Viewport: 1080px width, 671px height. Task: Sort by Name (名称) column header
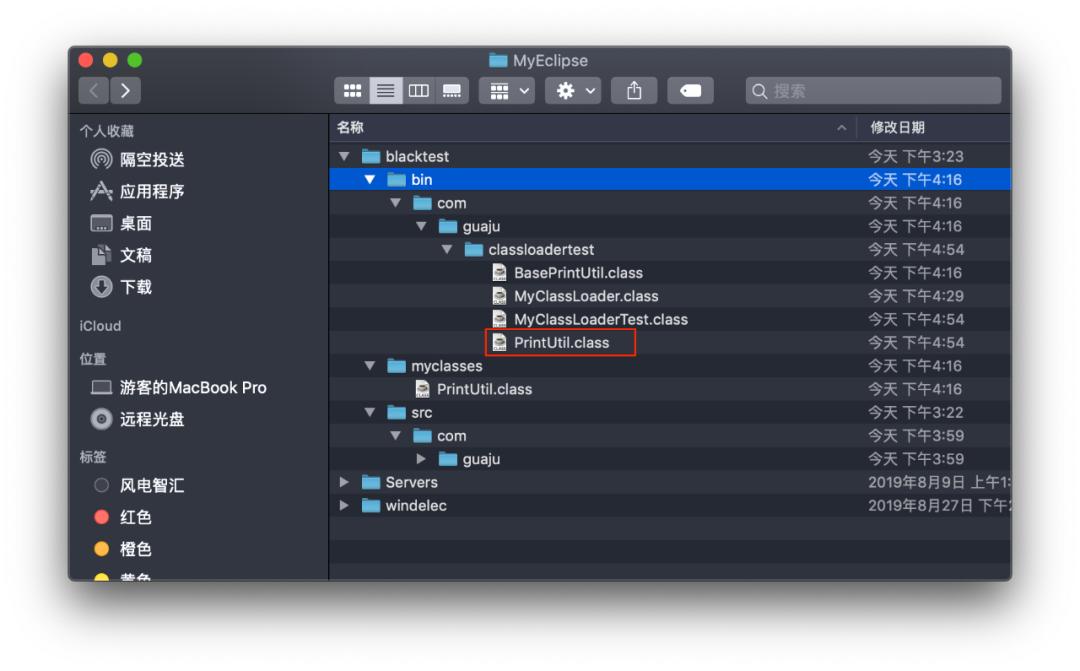click(592, 127)
